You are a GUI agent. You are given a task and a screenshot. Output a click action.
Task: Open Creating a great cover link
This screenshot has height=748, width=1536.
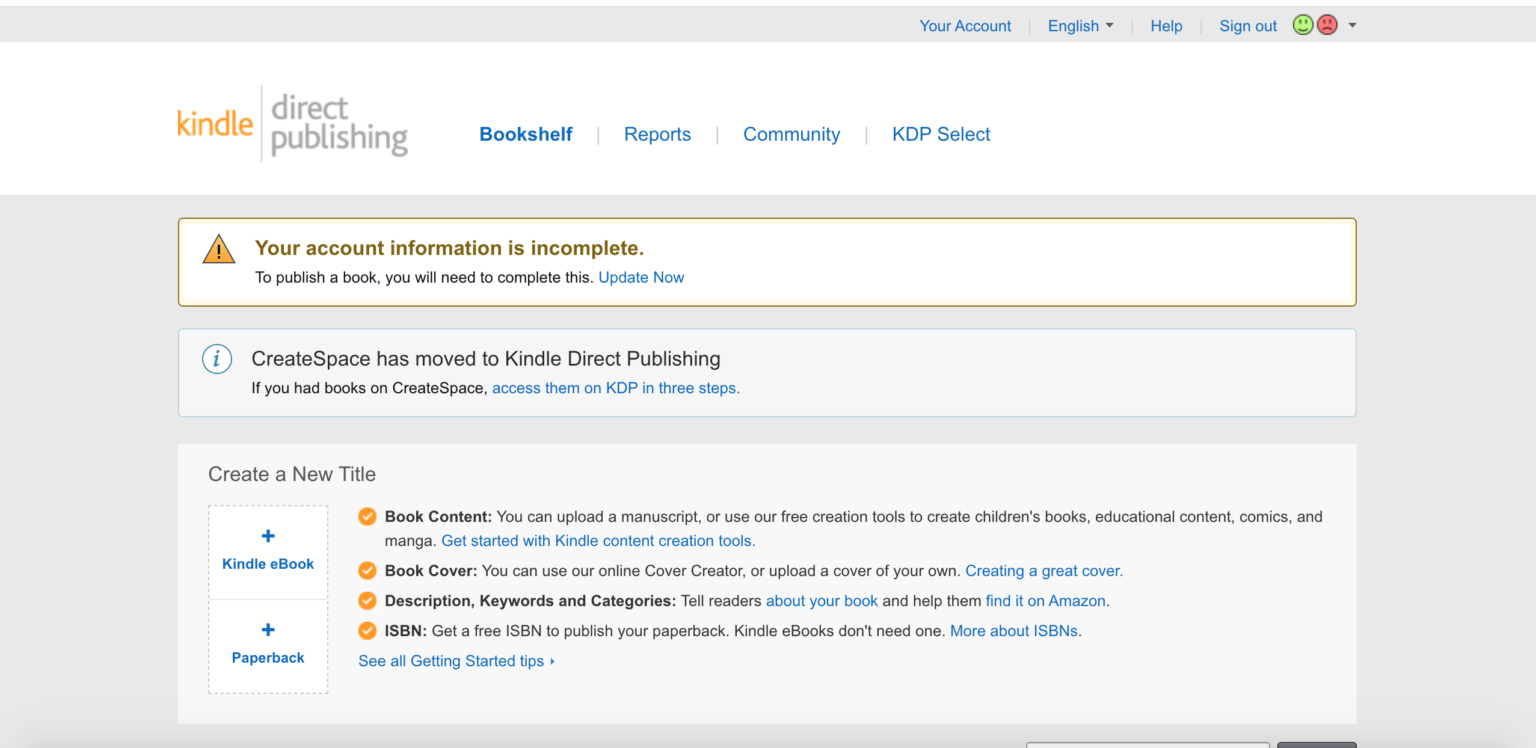click(x=1043, y=570)
